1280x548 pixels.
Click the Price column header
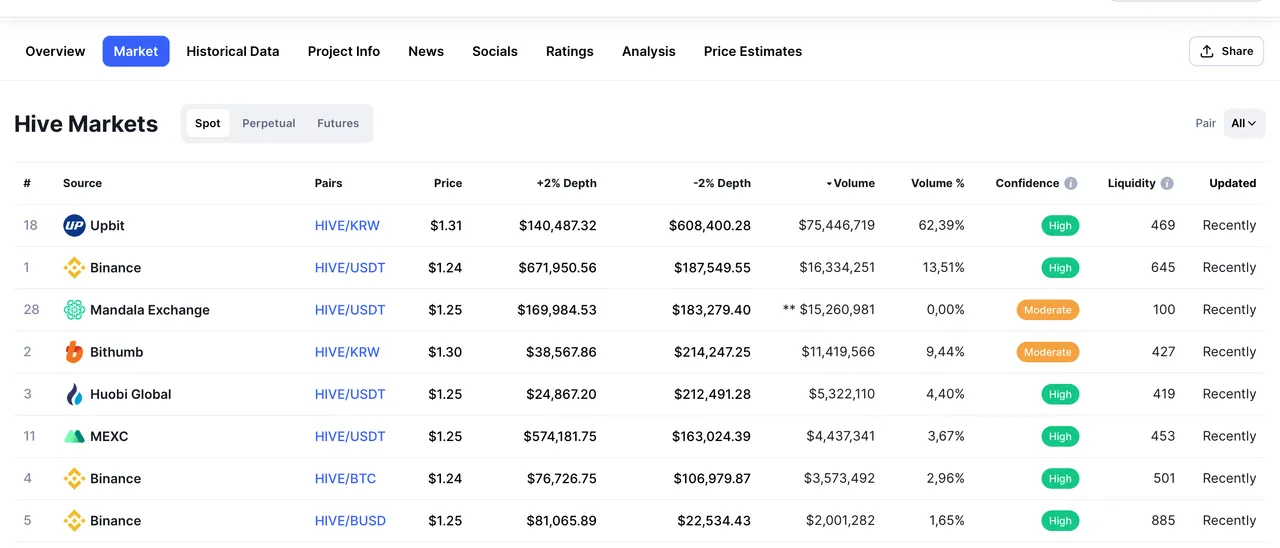pos(448,184)
